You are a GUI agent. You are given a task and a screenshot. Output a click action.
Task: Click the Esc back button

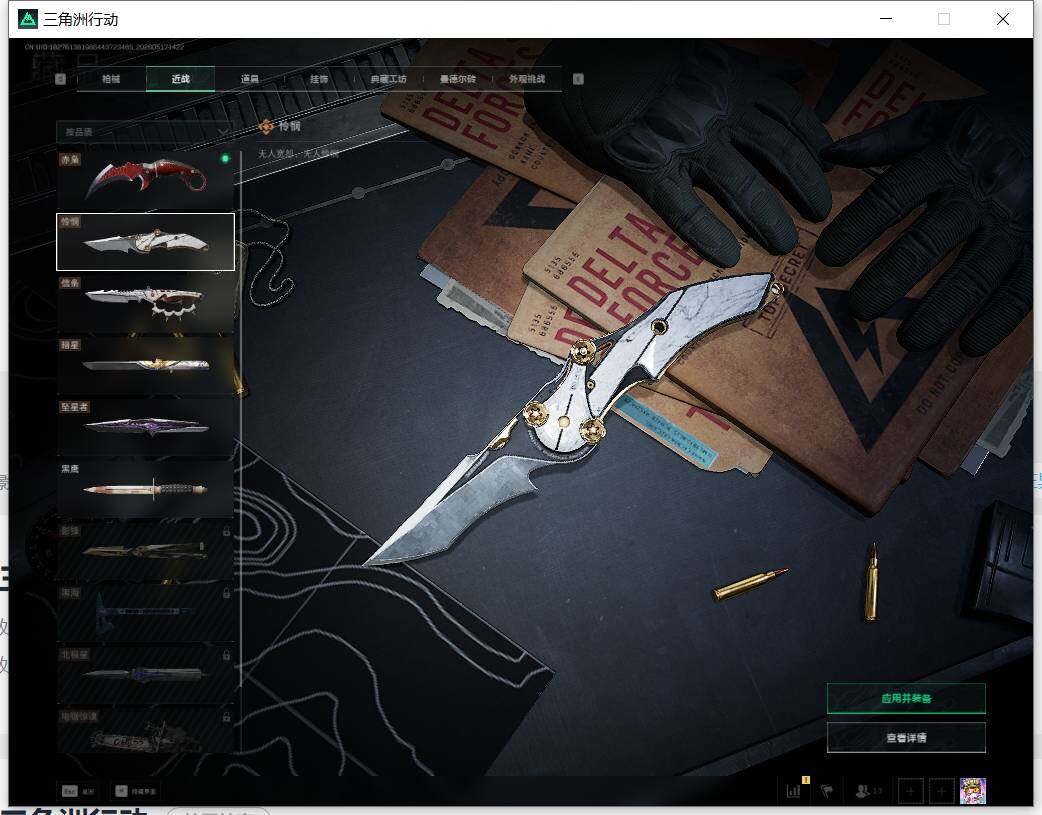point(78,791)
